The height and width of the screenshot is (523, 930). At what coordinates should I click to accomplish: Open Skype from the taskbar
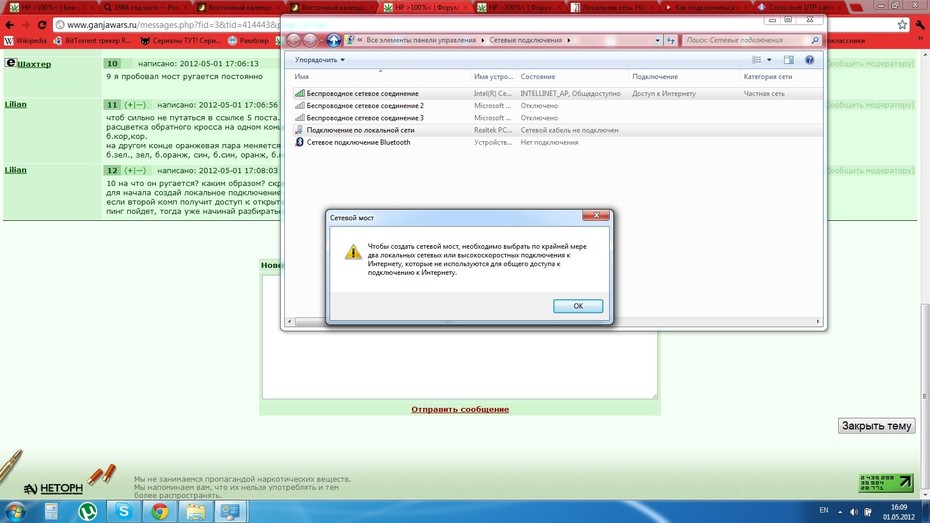(x=123, y=511)
